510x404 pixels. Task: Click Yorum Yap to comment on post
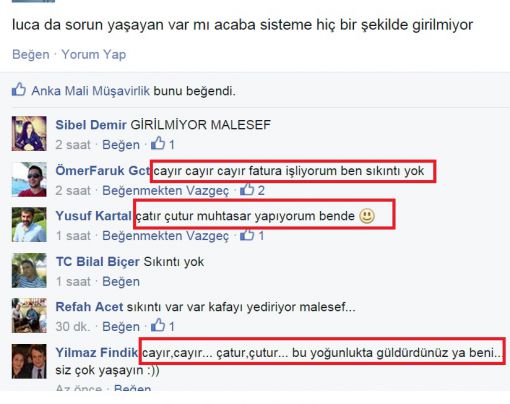(94, 54)
